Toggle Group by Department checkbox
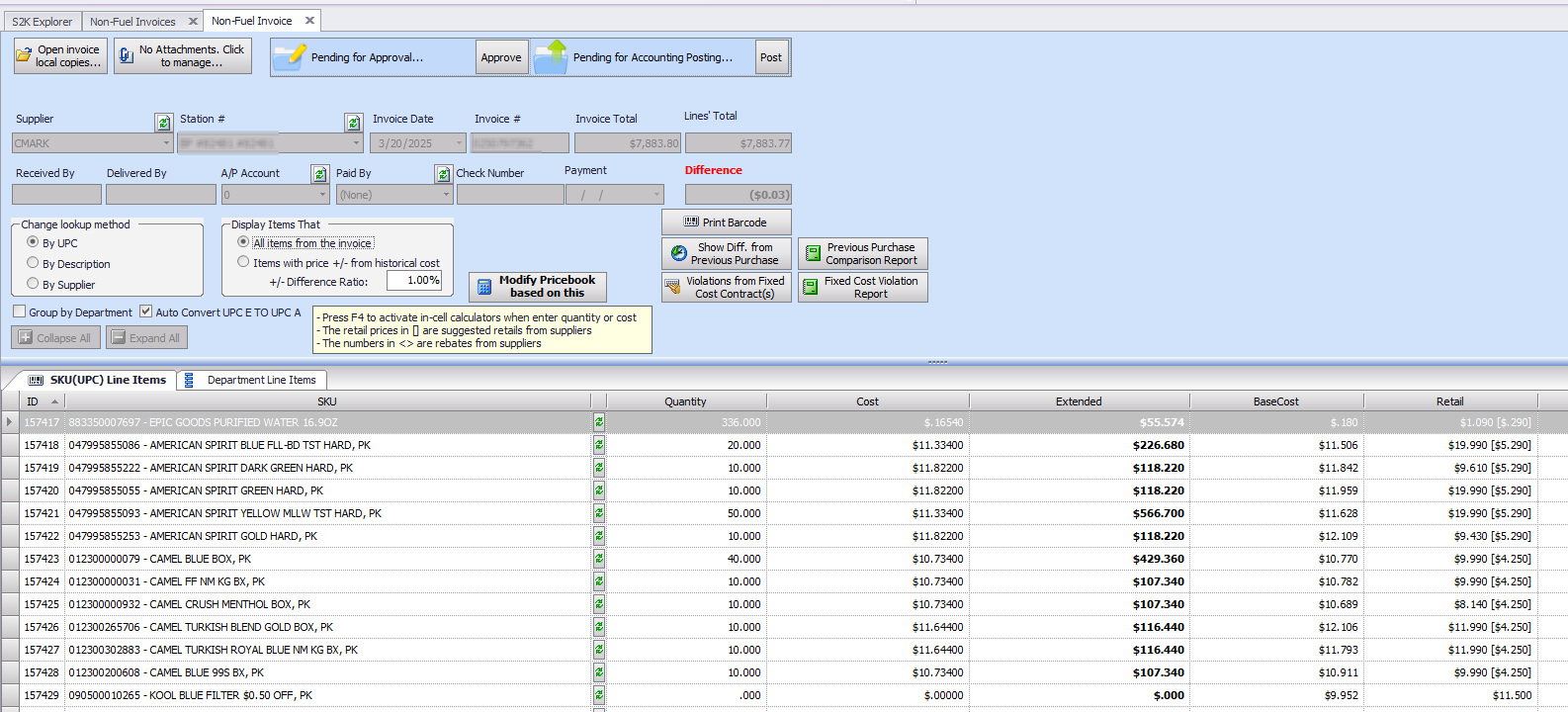1568x712 pixels. 19,311
